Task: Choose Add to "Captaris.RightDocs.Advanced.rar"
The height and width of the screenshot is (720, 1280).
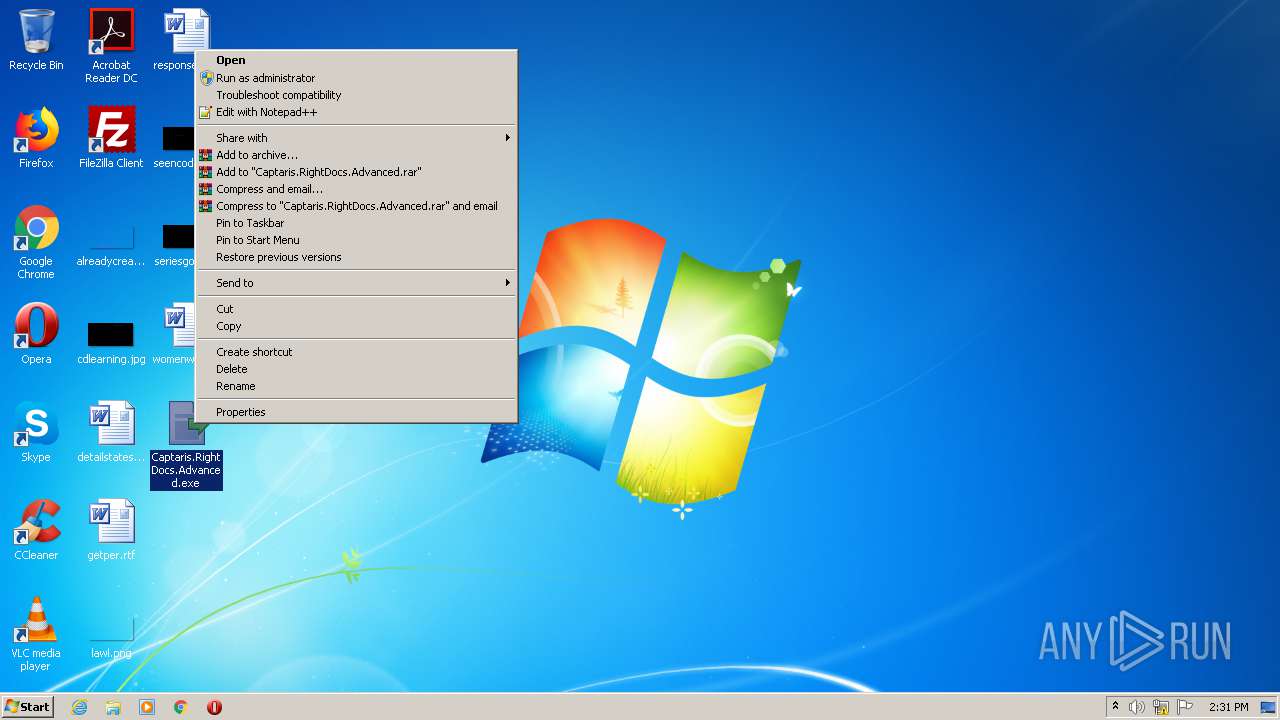Action: pos(356,172)
